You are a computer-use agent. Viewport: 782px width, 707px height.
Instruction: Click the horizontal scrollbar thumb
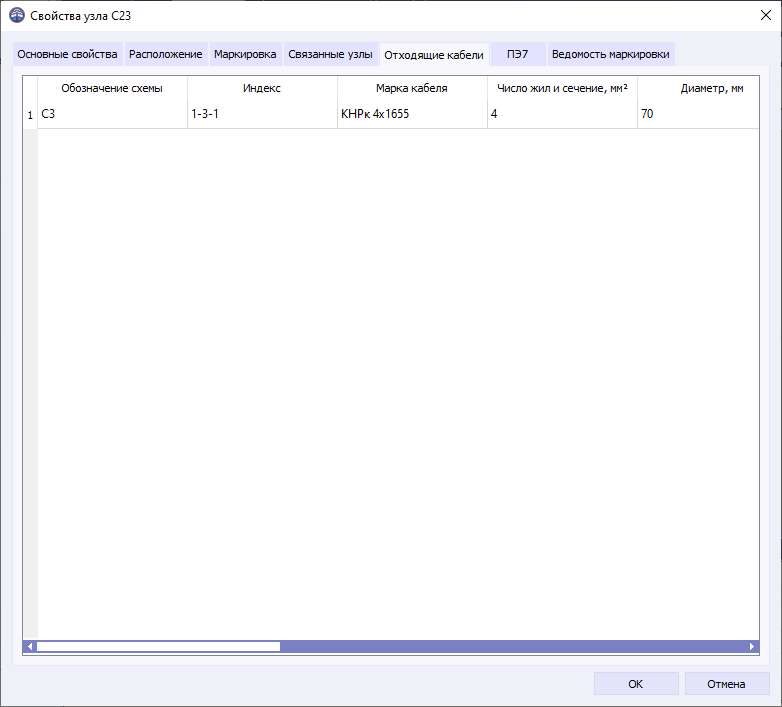click(x=159, y=647)
